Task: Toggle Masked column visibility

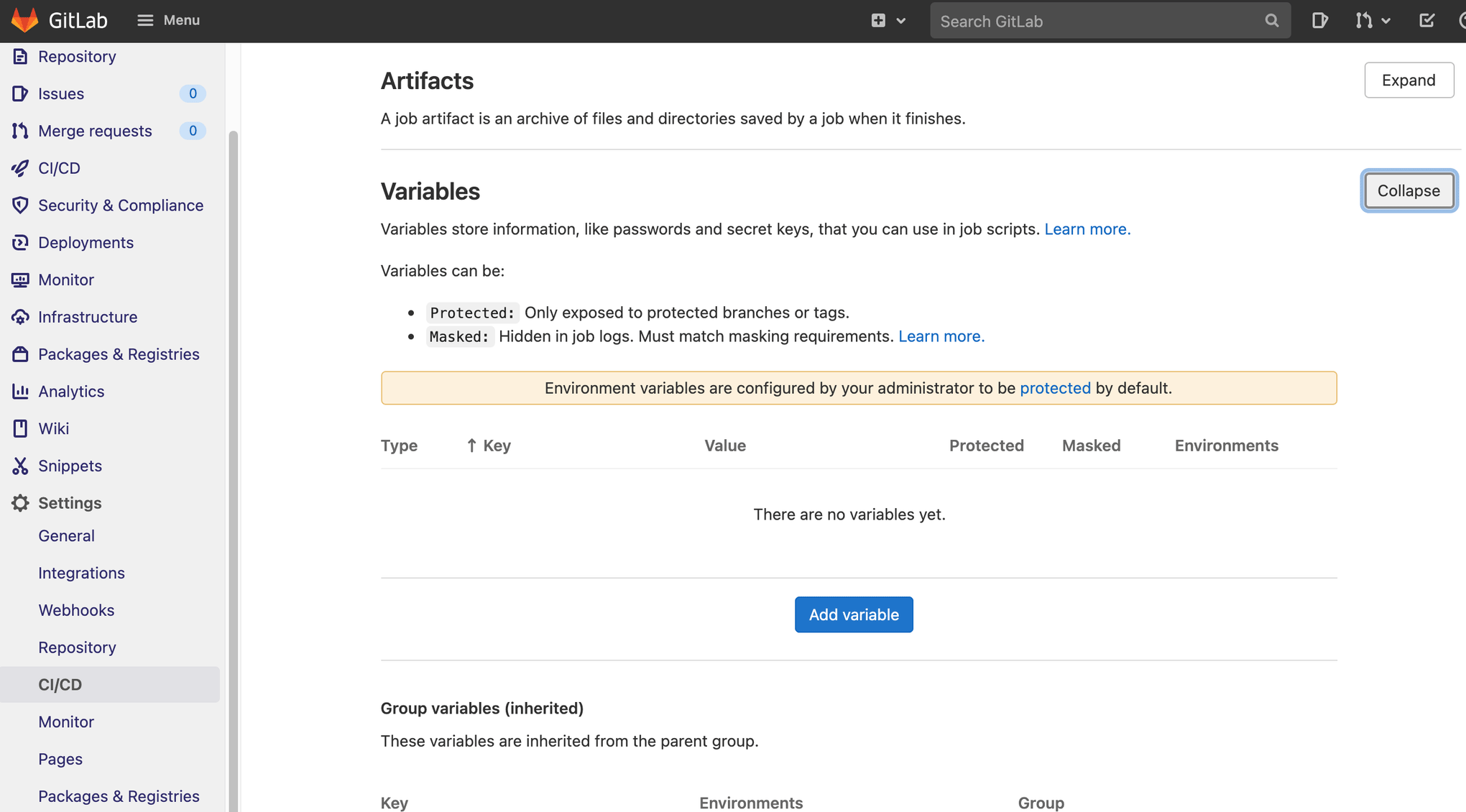Action: (1090, 445)
